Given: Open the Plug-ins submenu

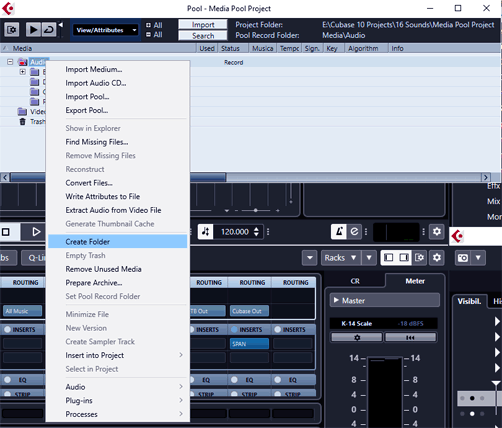Looking at the screenshot, I should click(x=118, y=401).
